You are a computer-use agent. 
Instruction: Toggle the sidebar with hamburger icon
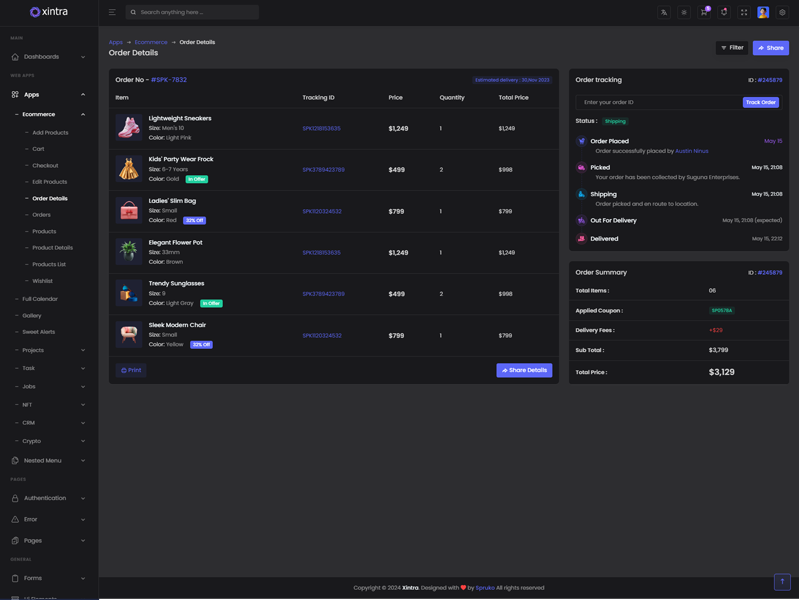pyautogui.click(x=112, y=13)
